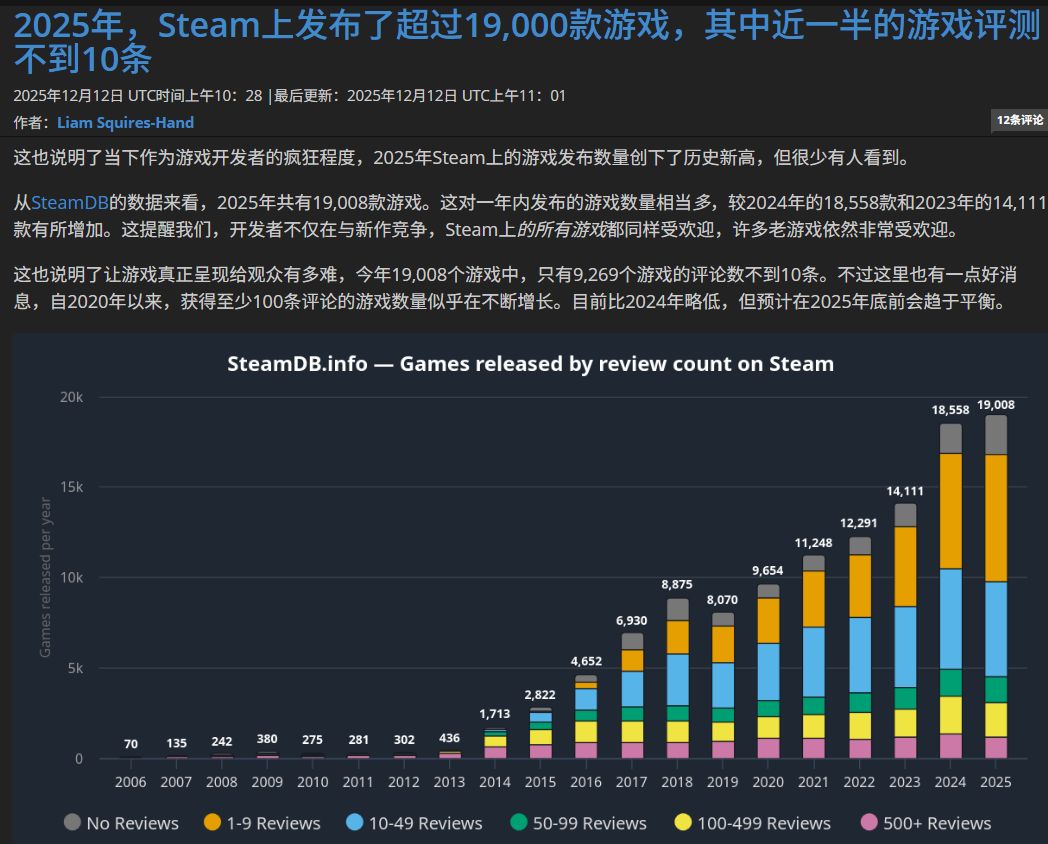Click the 2014 x-axis year label
The height and width of the screenshot is (844, 1048).
(x=495, y=782)
